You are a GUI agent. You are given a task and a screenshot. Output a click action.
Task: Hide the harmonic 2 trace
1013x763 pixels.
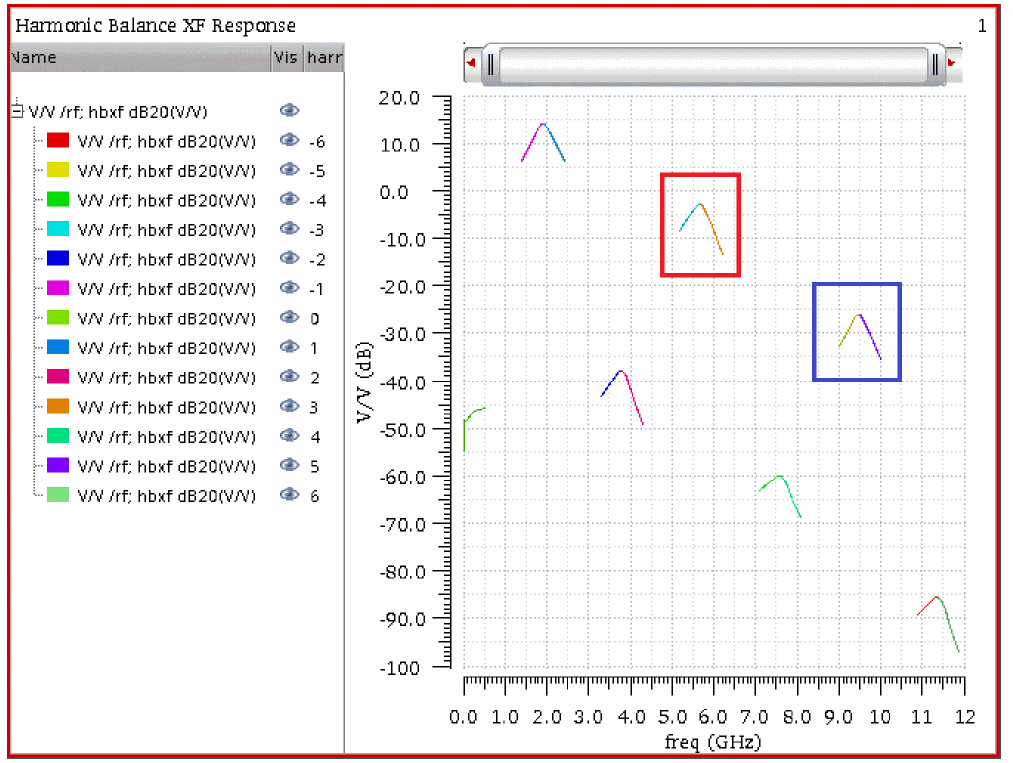tap(289, 377)
